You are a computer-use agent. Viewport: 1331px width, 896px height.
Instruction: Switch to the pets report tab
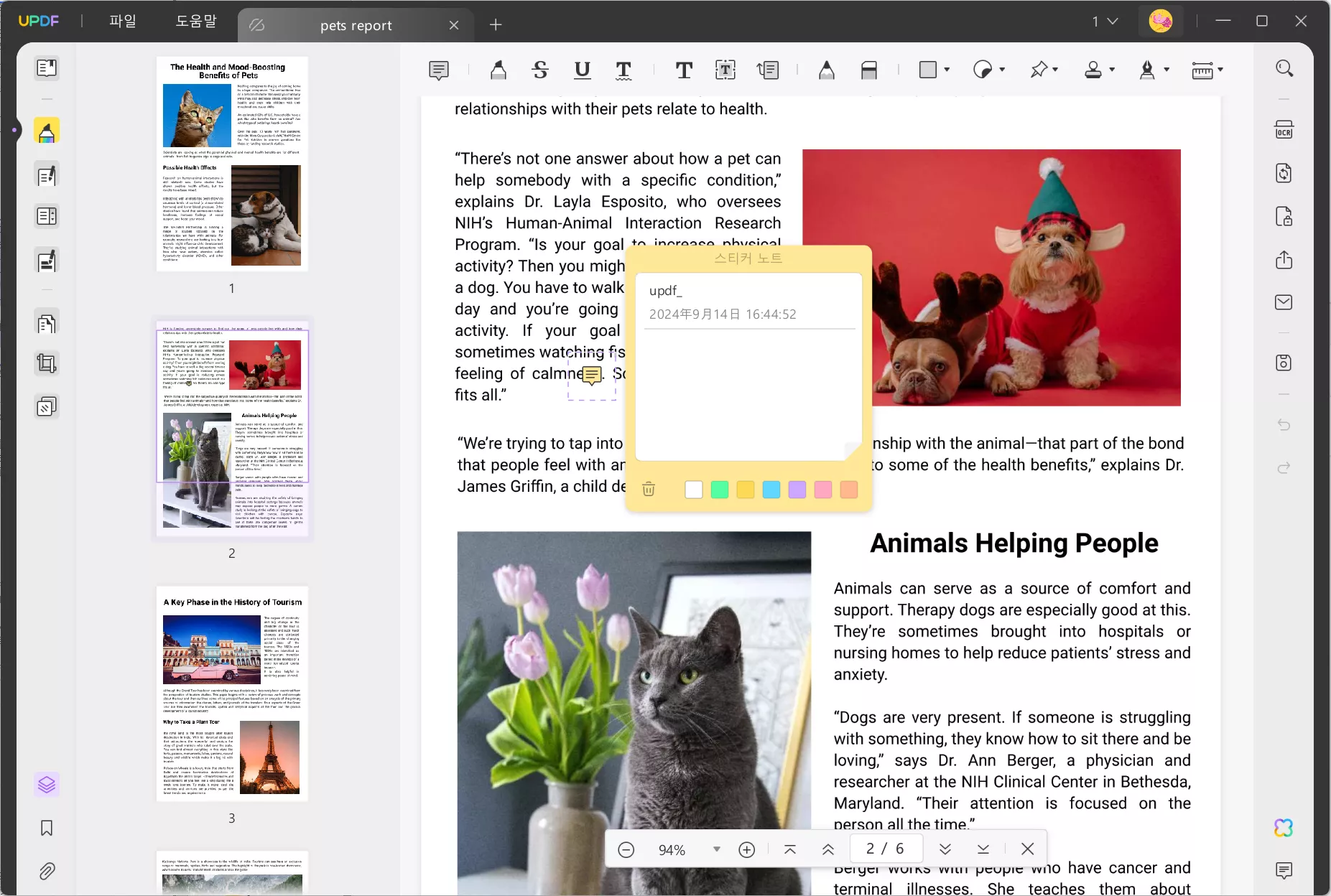356,25
